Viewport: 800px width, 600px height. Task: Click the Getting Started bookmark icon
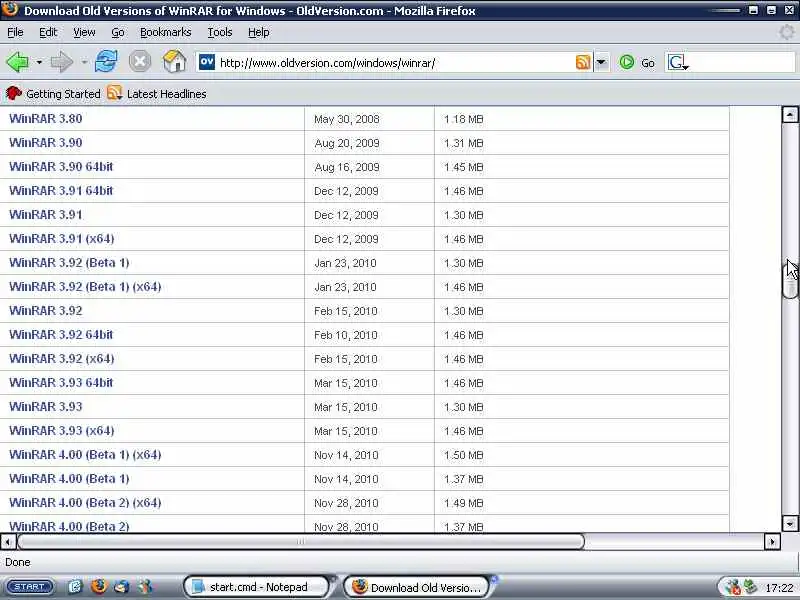[x=14, y=93]
